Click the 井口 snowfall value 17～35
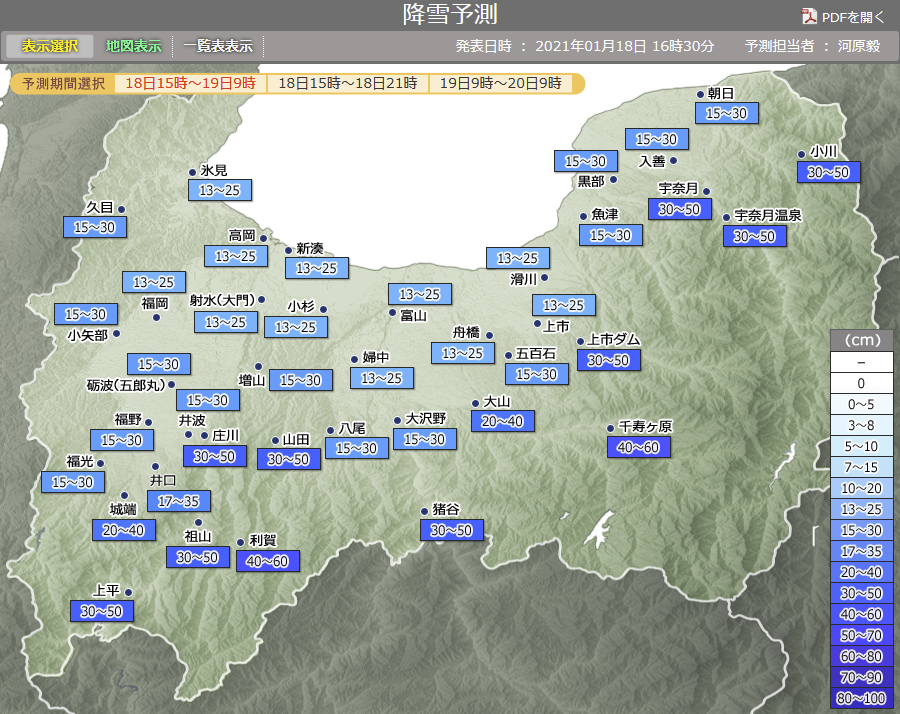 point(179,501)
